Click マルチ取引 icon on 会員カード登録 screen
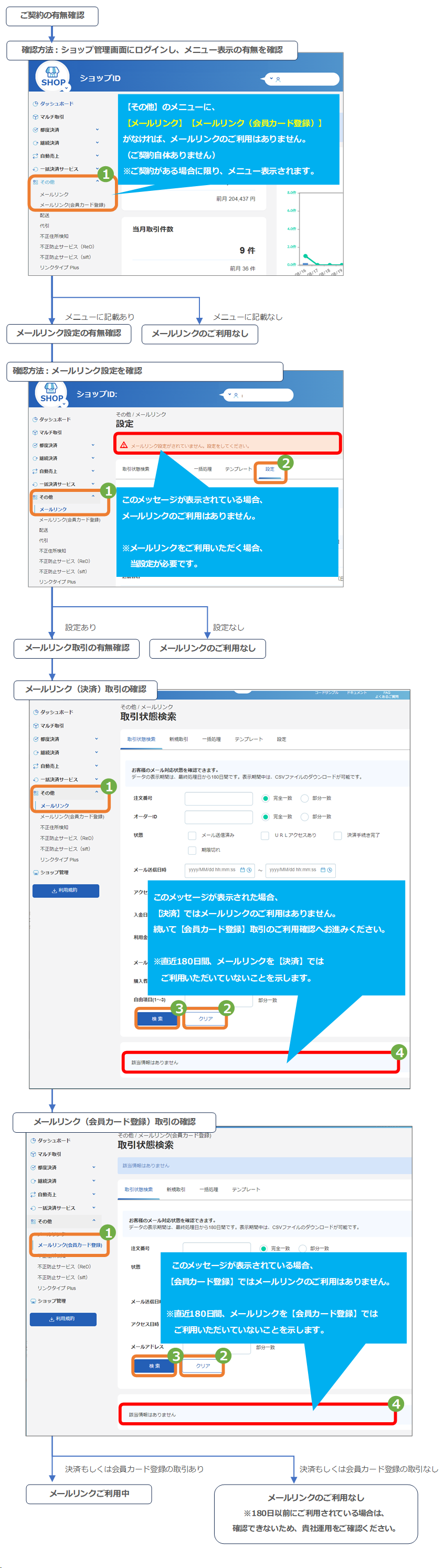The height and width of the screenshot is (1568, 445). point(33,1154)
